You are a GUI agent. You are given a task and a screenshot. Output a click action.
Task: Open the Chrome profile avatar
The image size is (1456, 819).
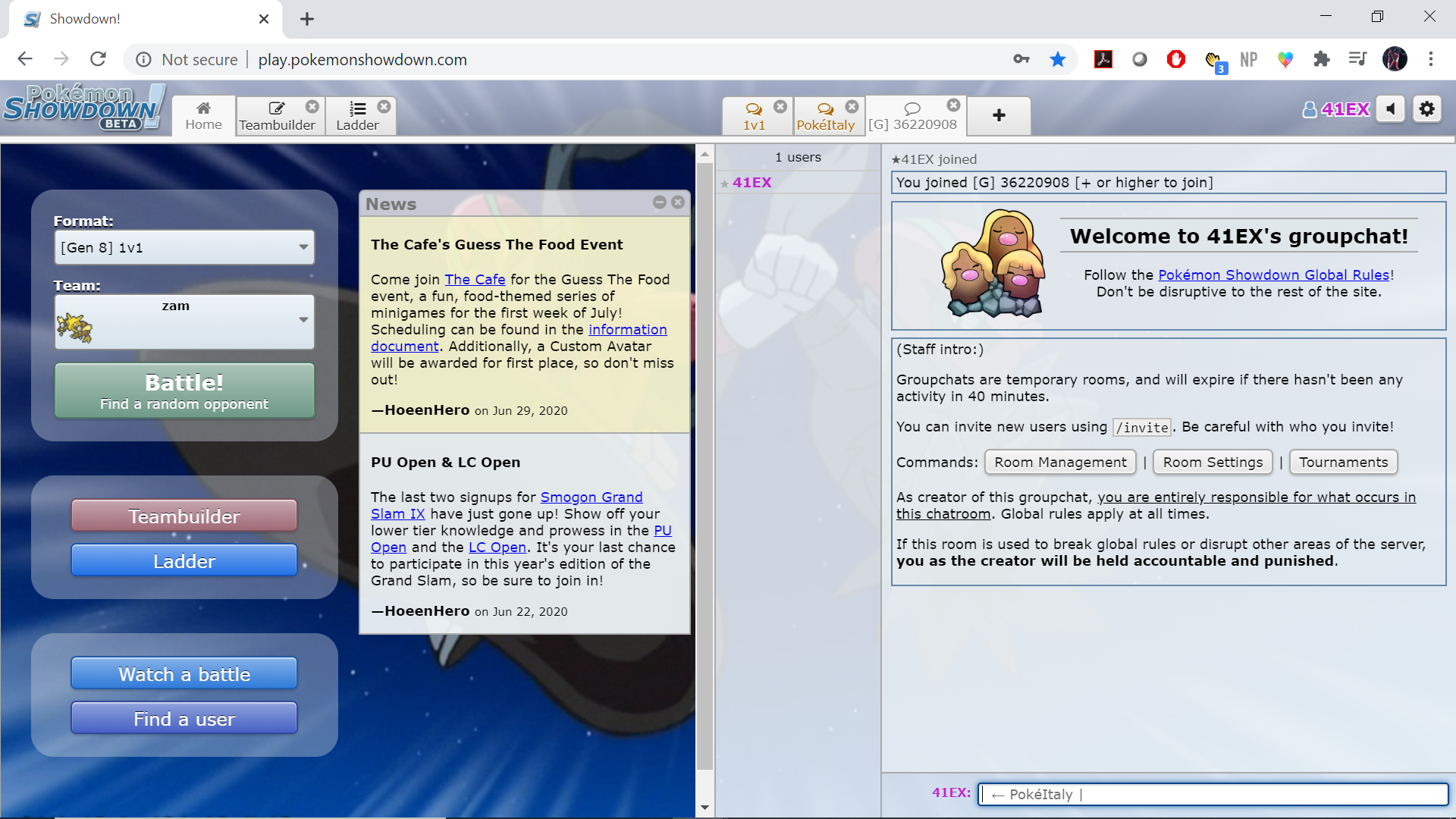tap(1395, 59)
